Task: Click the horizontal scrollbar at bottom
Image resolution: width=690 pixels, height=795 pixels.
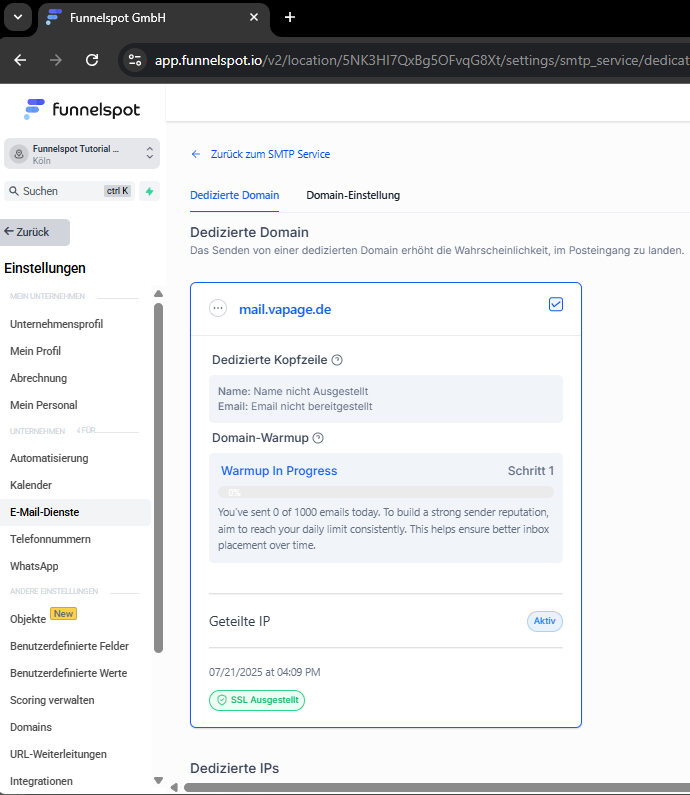Action: (437, 787)
